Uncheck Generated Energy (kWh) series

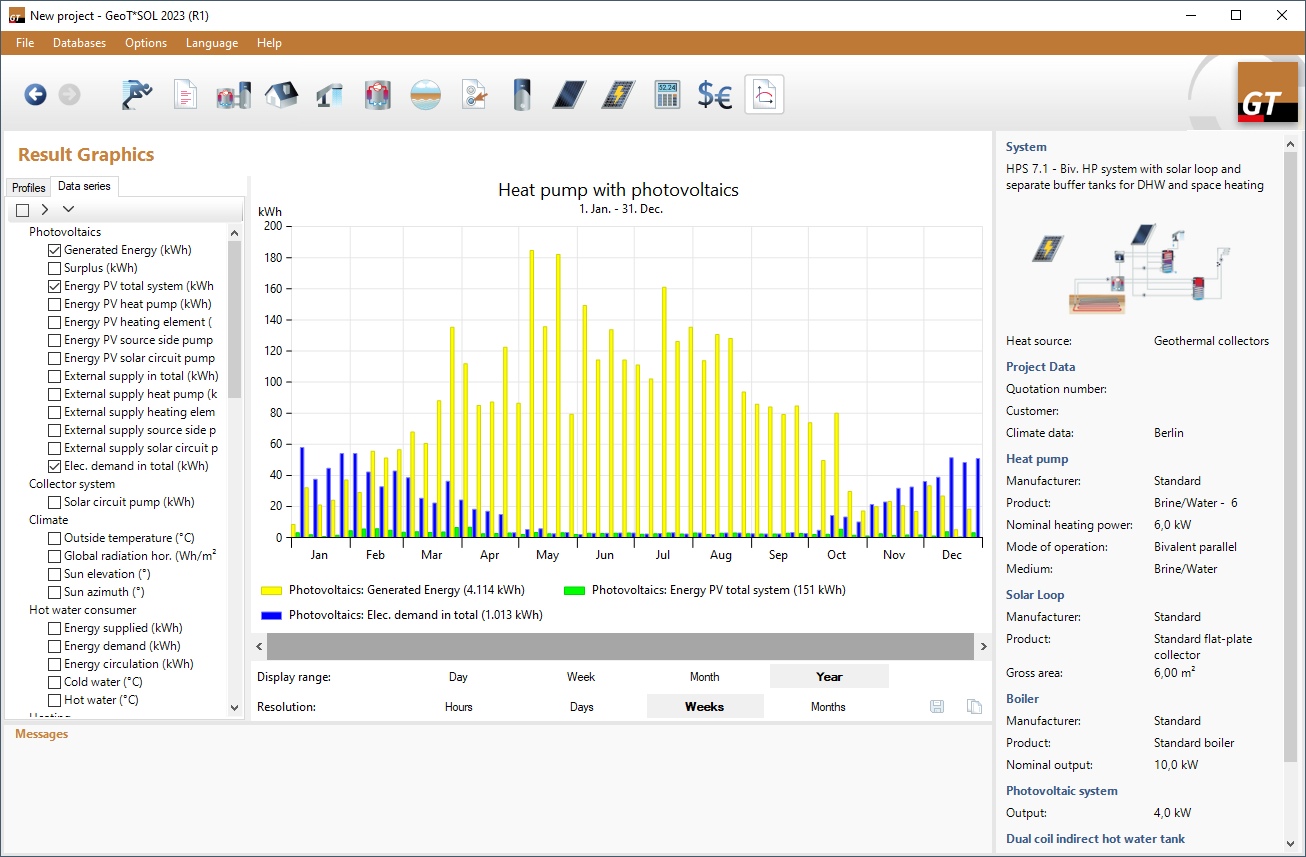55,250
